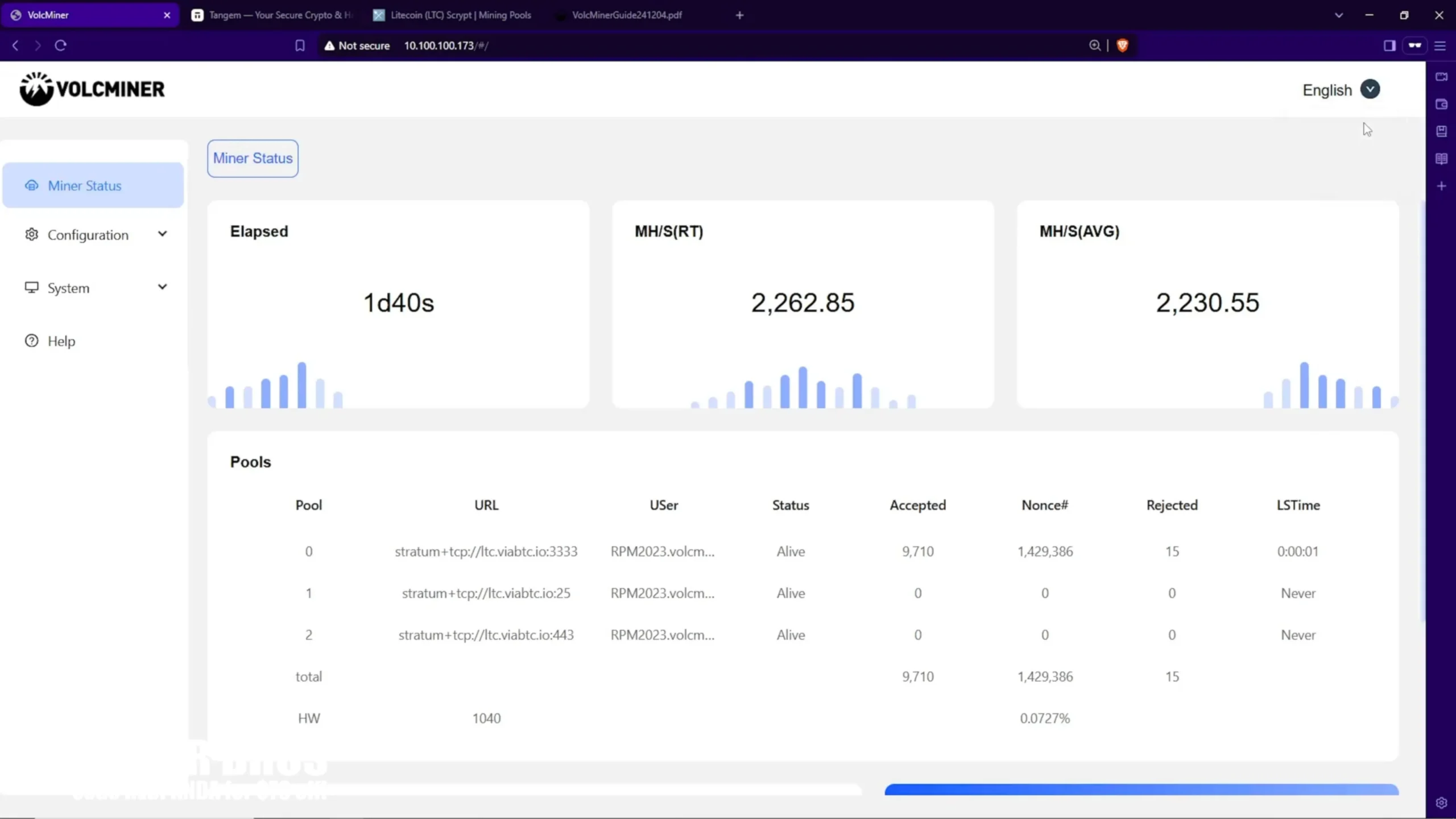Open sidebar bookmarks icon
Screen dimensions: 1456x819
pos(1441,131)
